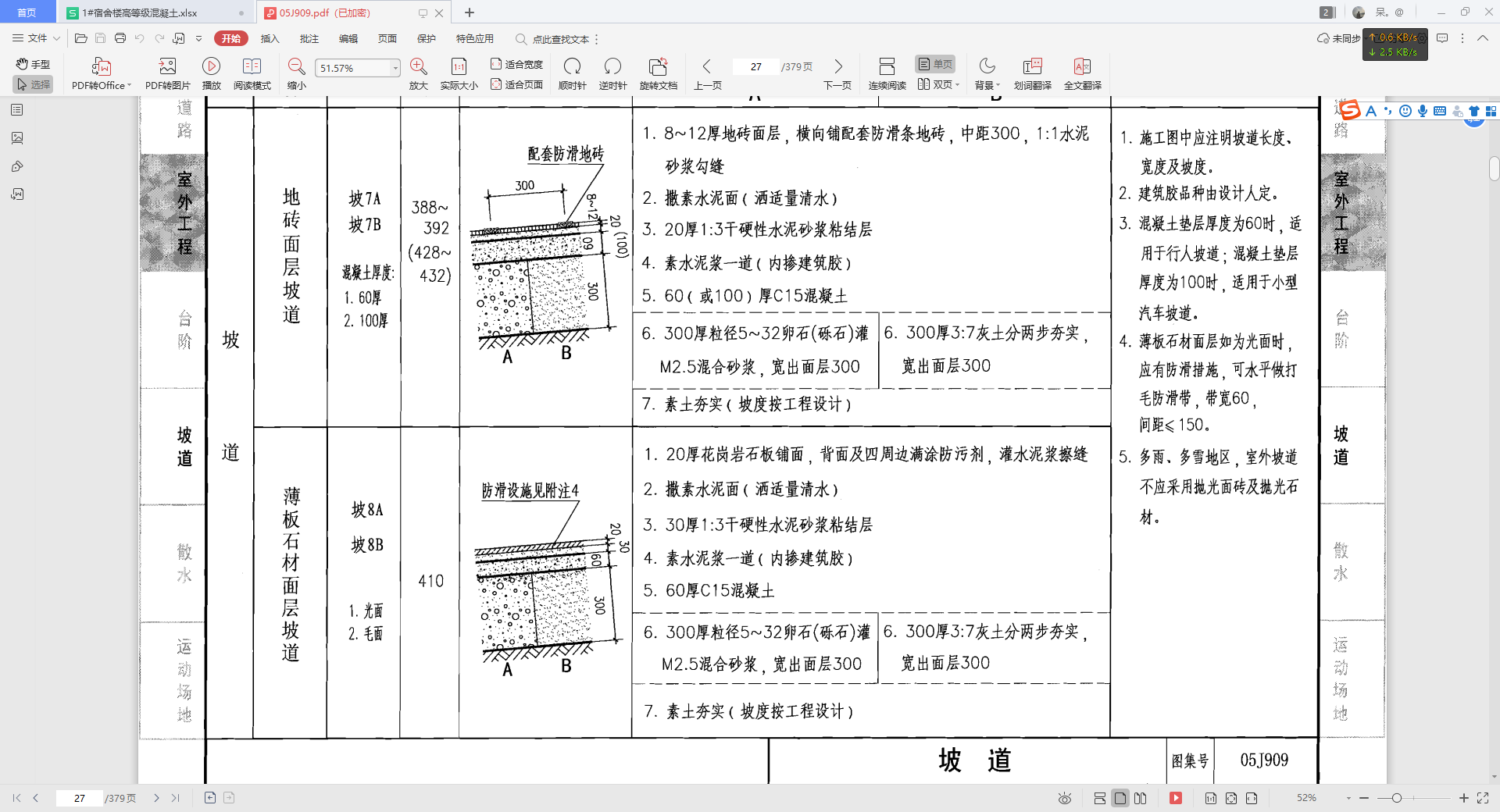The width and height of the screenshot is (1500, 812).
Task: Open the user account avatar
Action: (1359, 12)
